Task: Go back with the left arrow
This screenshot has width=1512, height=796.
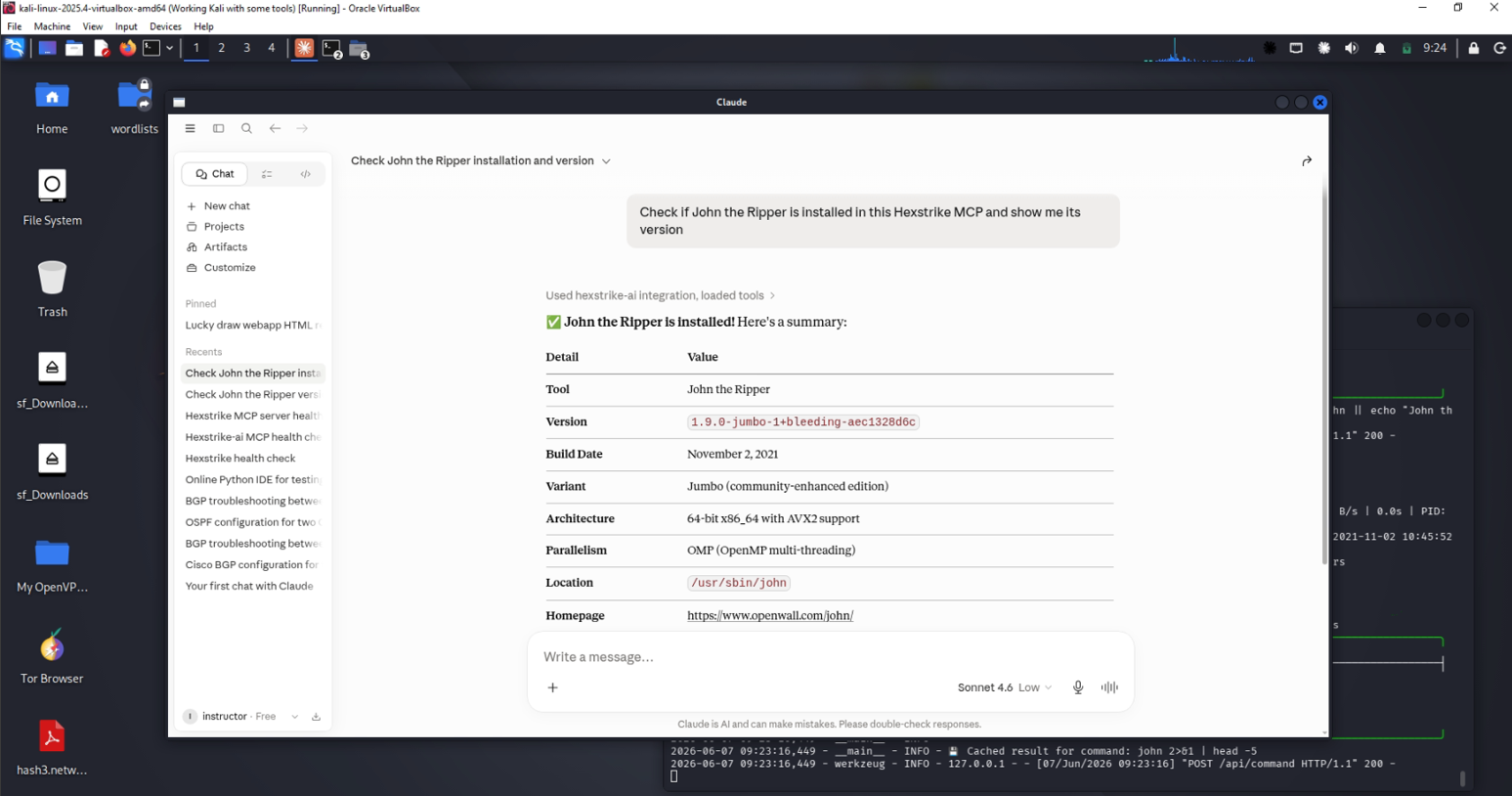Action: 276,128
